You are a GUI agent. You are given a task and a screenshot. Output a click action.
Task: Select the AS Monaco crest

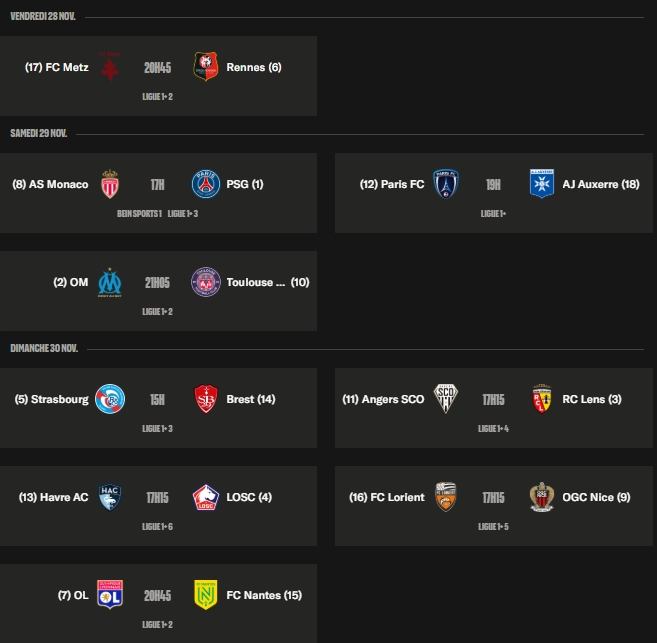coord(109,184)
